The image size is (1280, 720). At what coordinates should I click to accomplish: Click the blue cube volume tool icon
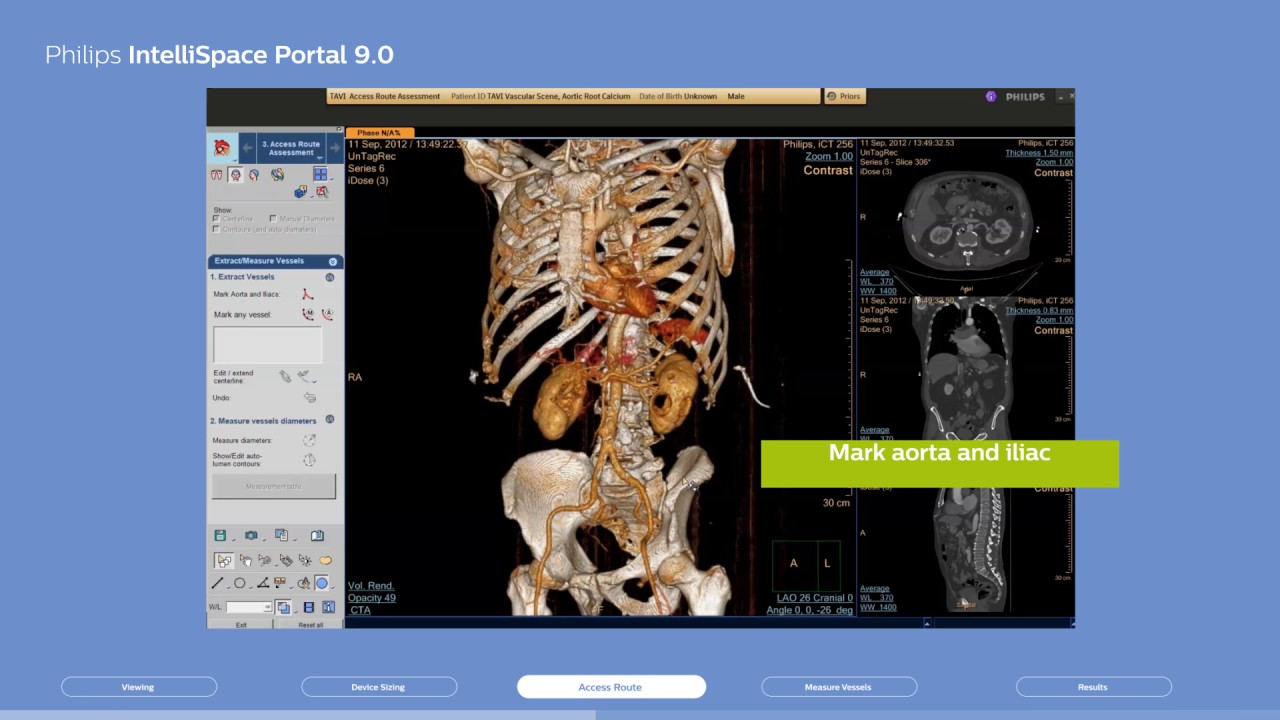click(300, 192)
